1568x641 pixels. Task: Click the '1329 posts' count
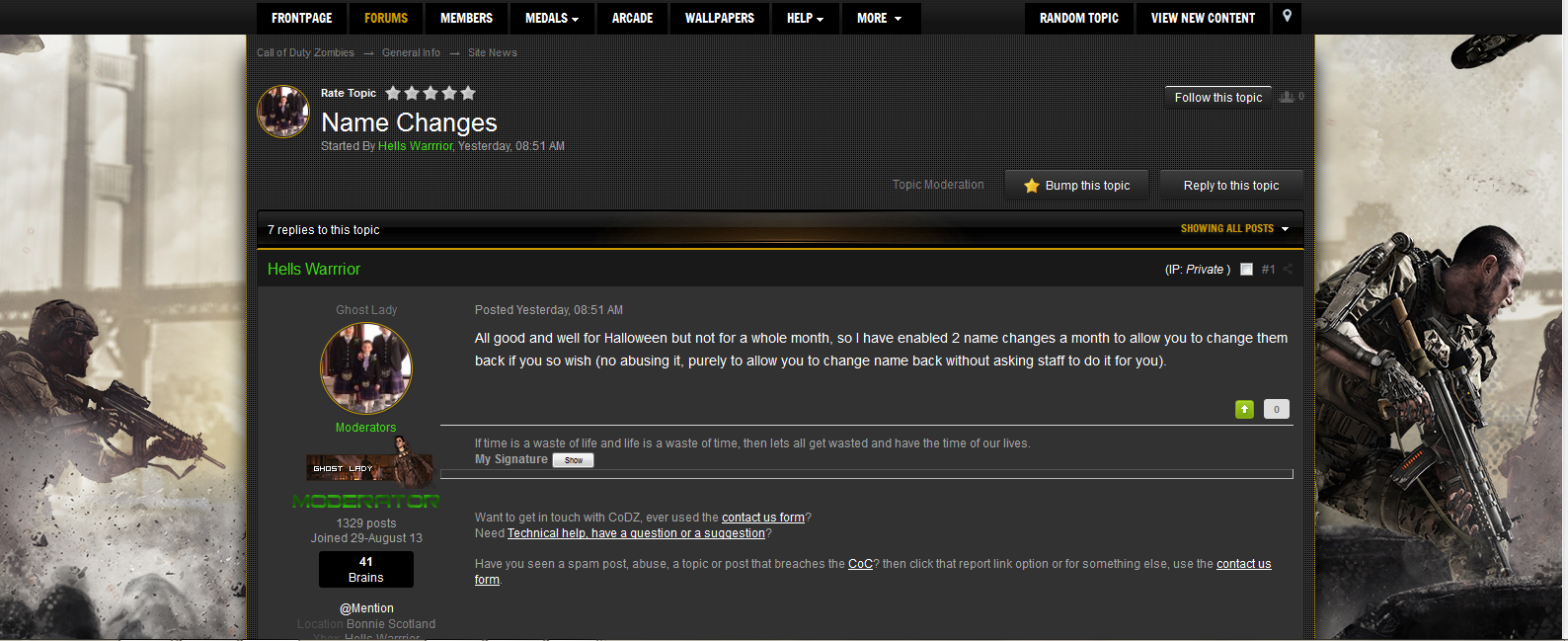coord(366,523)
